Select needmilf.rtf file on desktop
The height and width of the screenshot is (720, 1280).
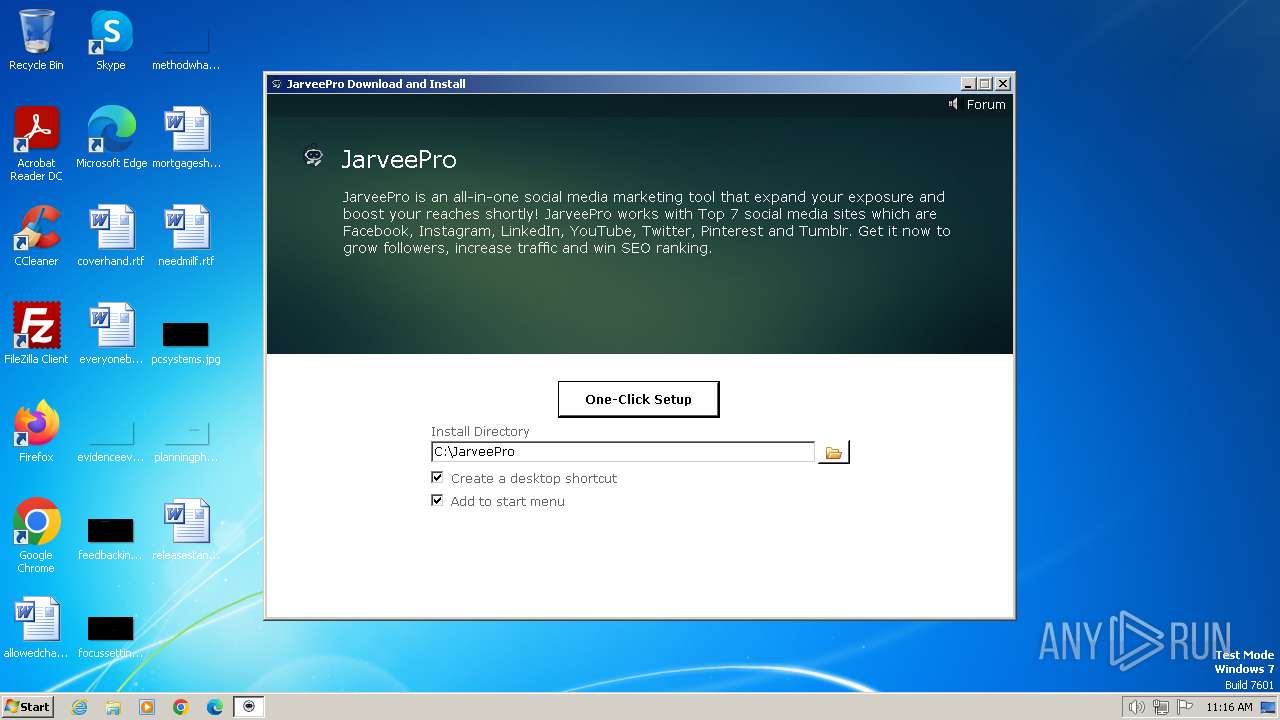[186, 236]
